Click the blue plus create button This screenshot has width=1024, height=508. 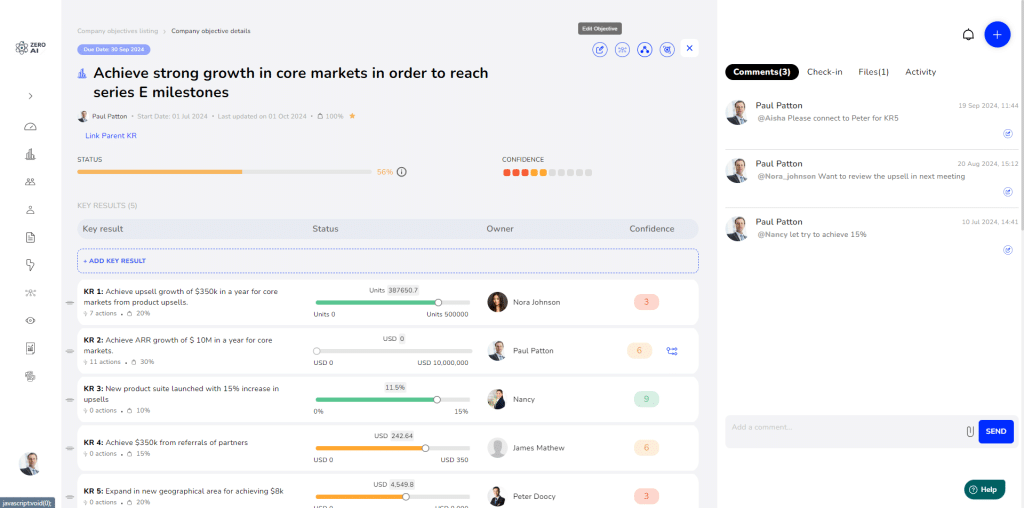tap(997, 35)
